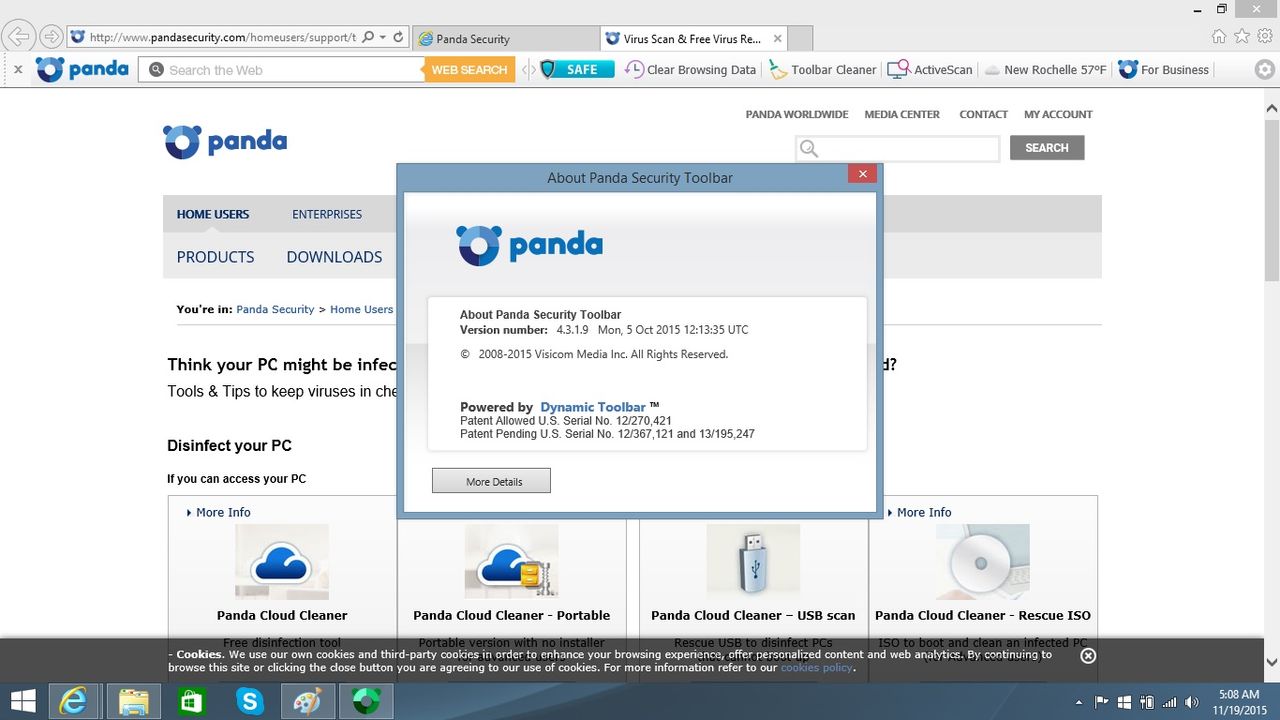Click Internet Explorer on the taskbar
The image size is (1280, 720).
[x=73, y=701]
